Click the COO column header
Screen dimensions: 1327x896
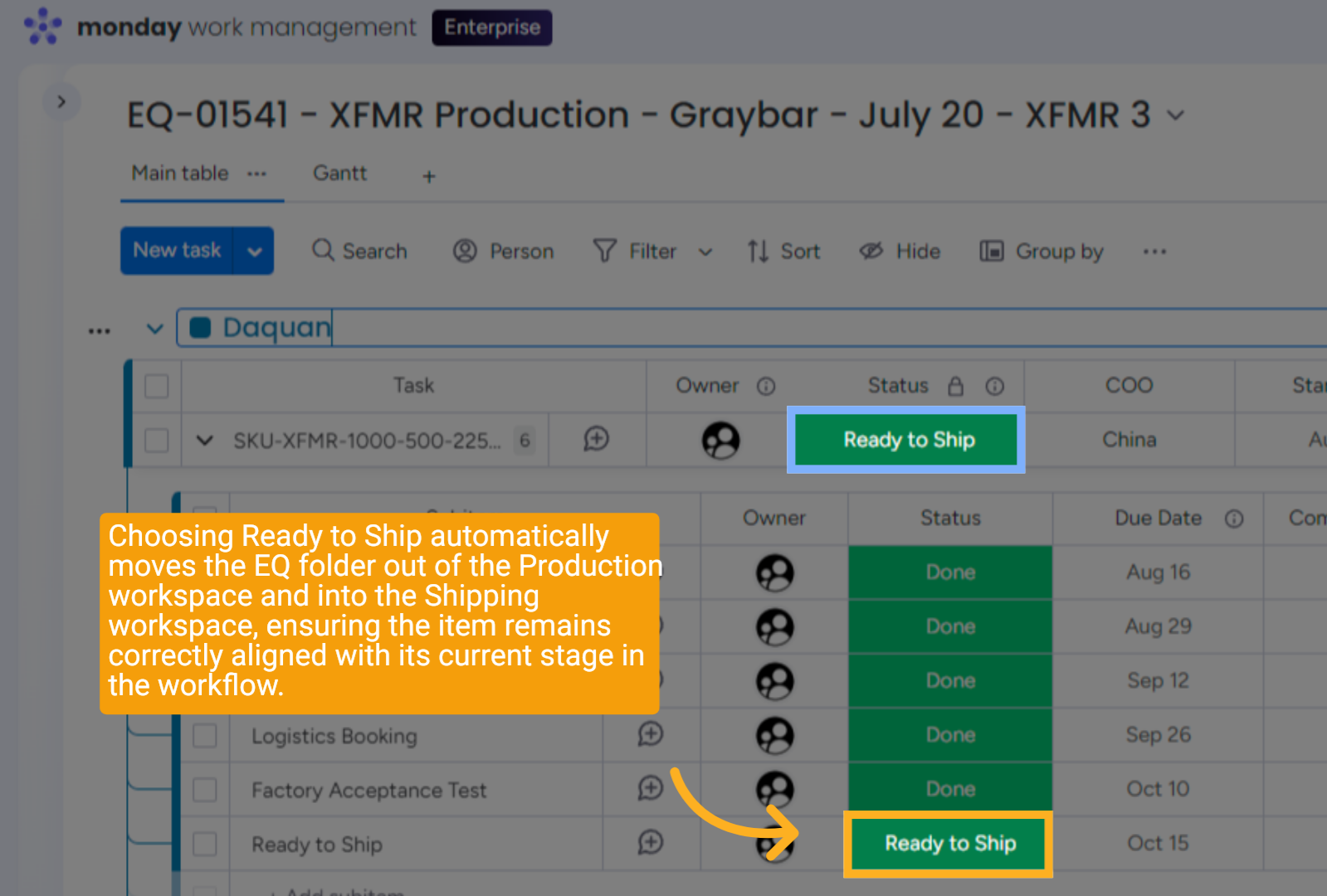(1129, 385)
